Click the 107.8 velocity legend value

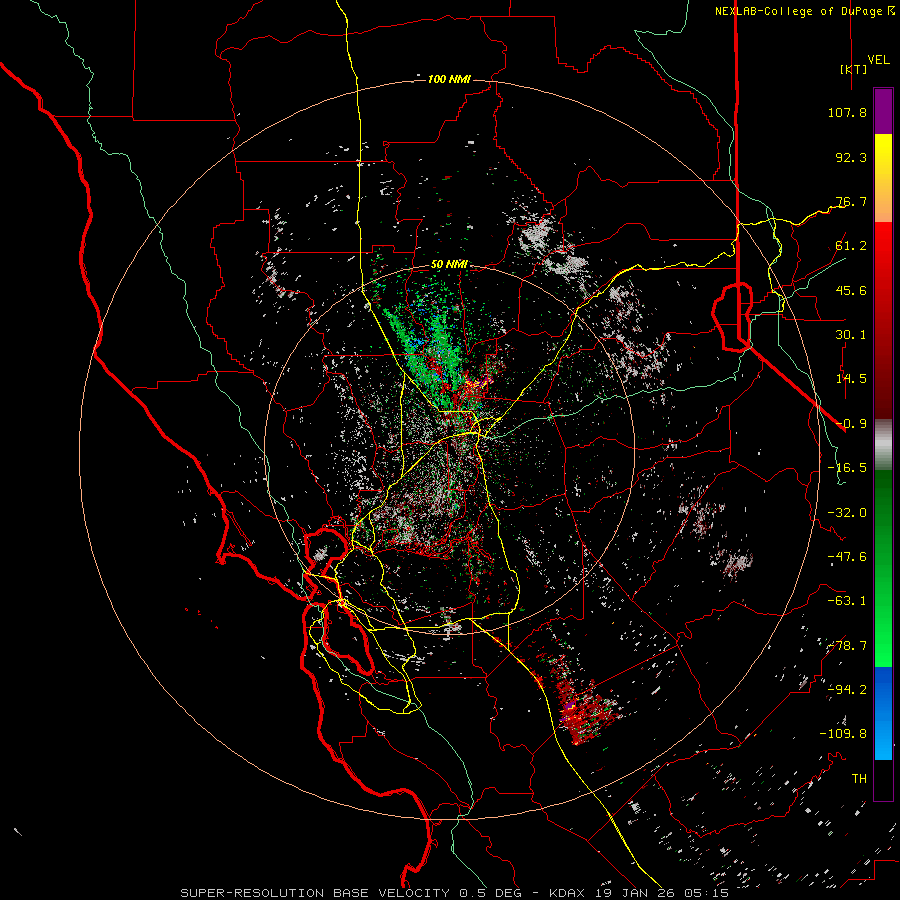pyautogui.click(x=847, y=112)
